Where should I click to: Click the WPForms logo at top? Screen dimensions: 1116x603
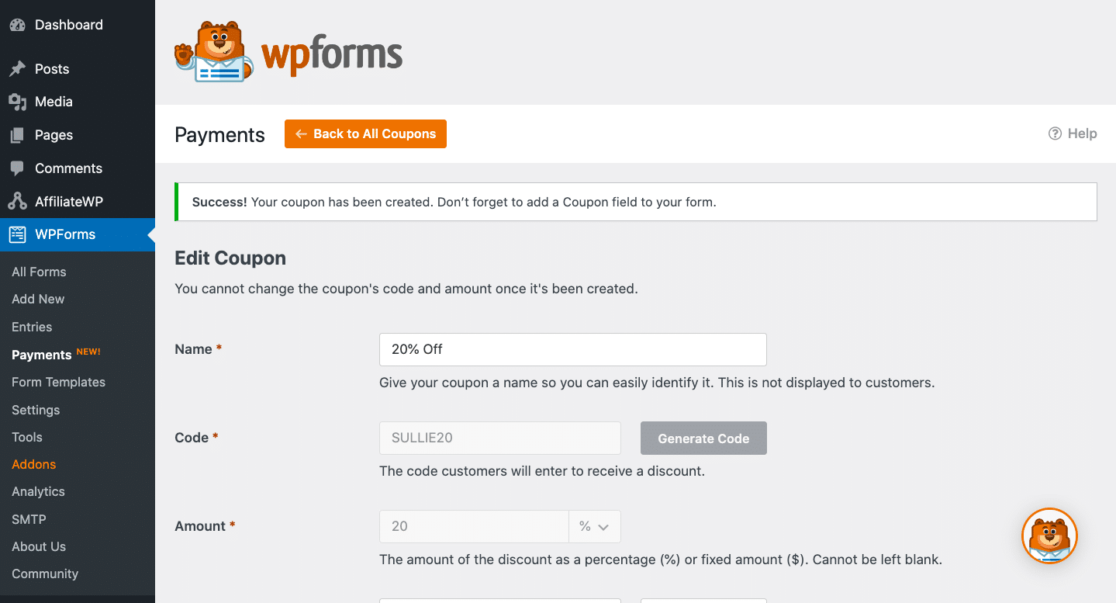[x=289, y=53]
